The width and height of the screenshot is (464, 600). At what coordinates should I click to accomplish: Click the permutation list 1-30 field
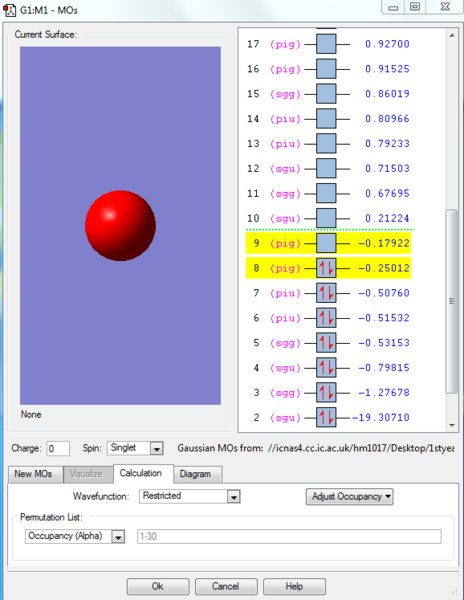pos(289,536)
